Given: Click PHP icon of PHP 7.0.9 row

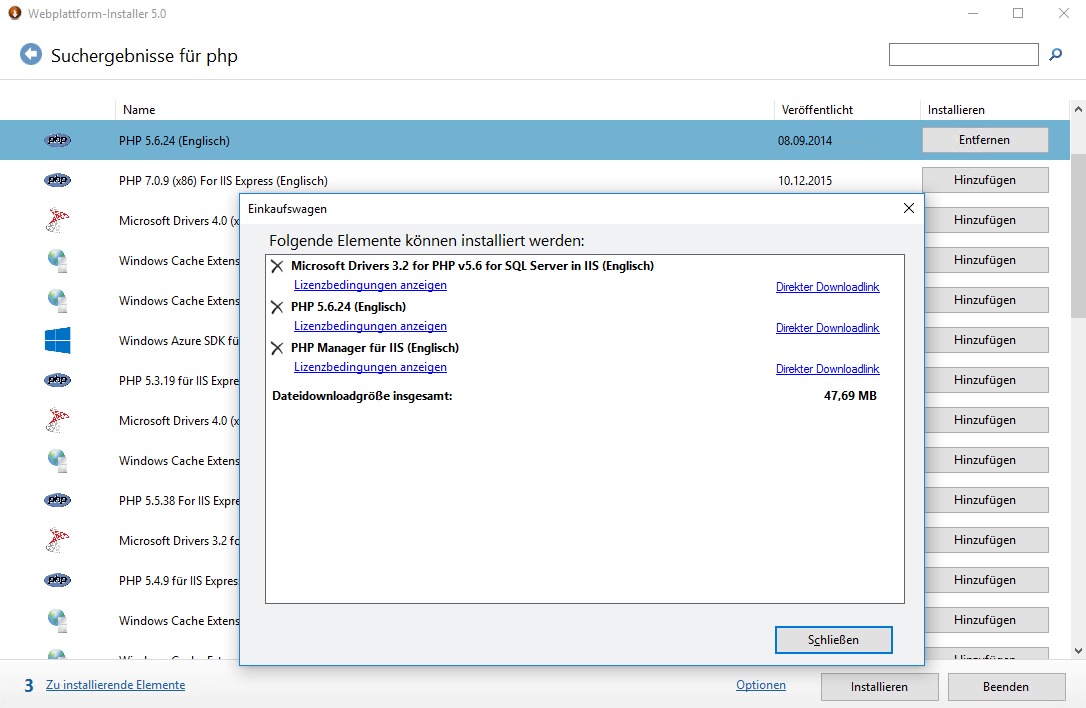Looking at the screenshot, I should tap(57, 180).
